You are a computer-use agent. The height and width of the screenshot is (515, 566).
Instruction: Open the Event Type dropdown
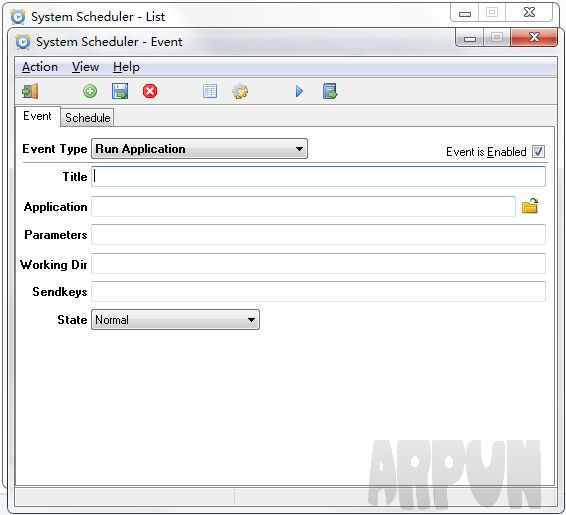tap(199, 149)
